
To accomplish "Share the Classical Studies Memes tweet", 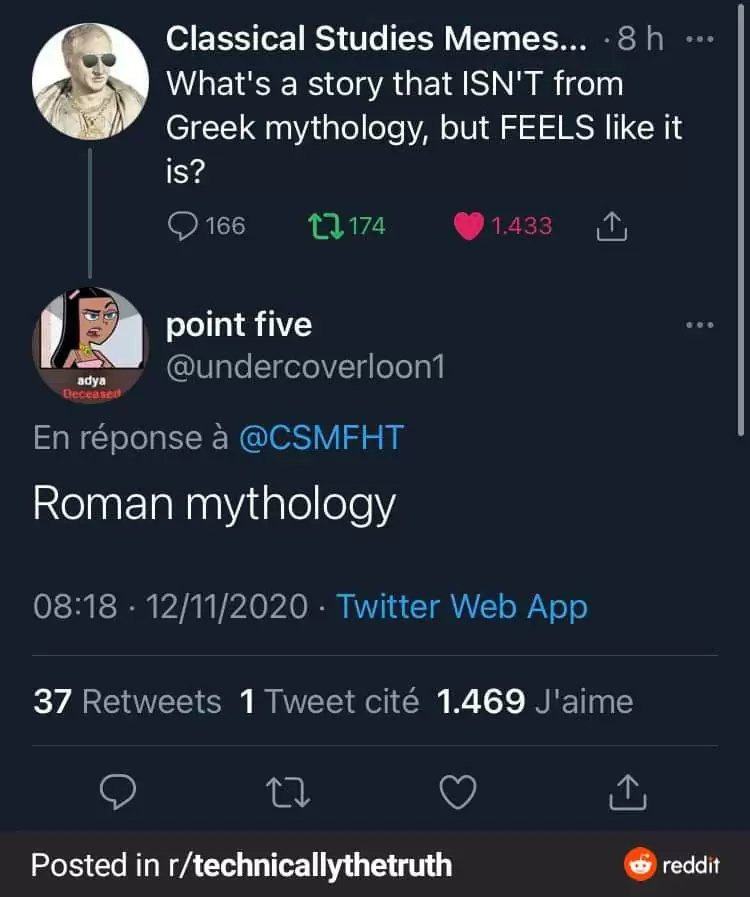I will (611, 228).
